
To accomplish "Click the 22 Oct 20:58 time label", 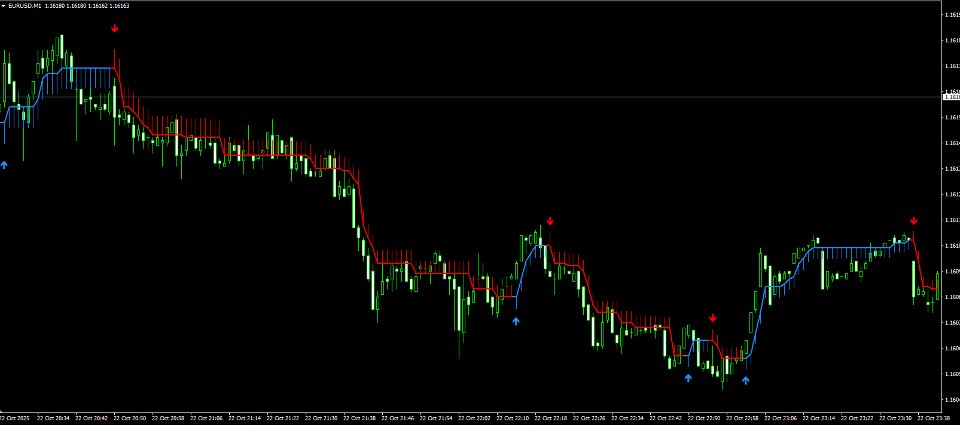I will 168,418.
